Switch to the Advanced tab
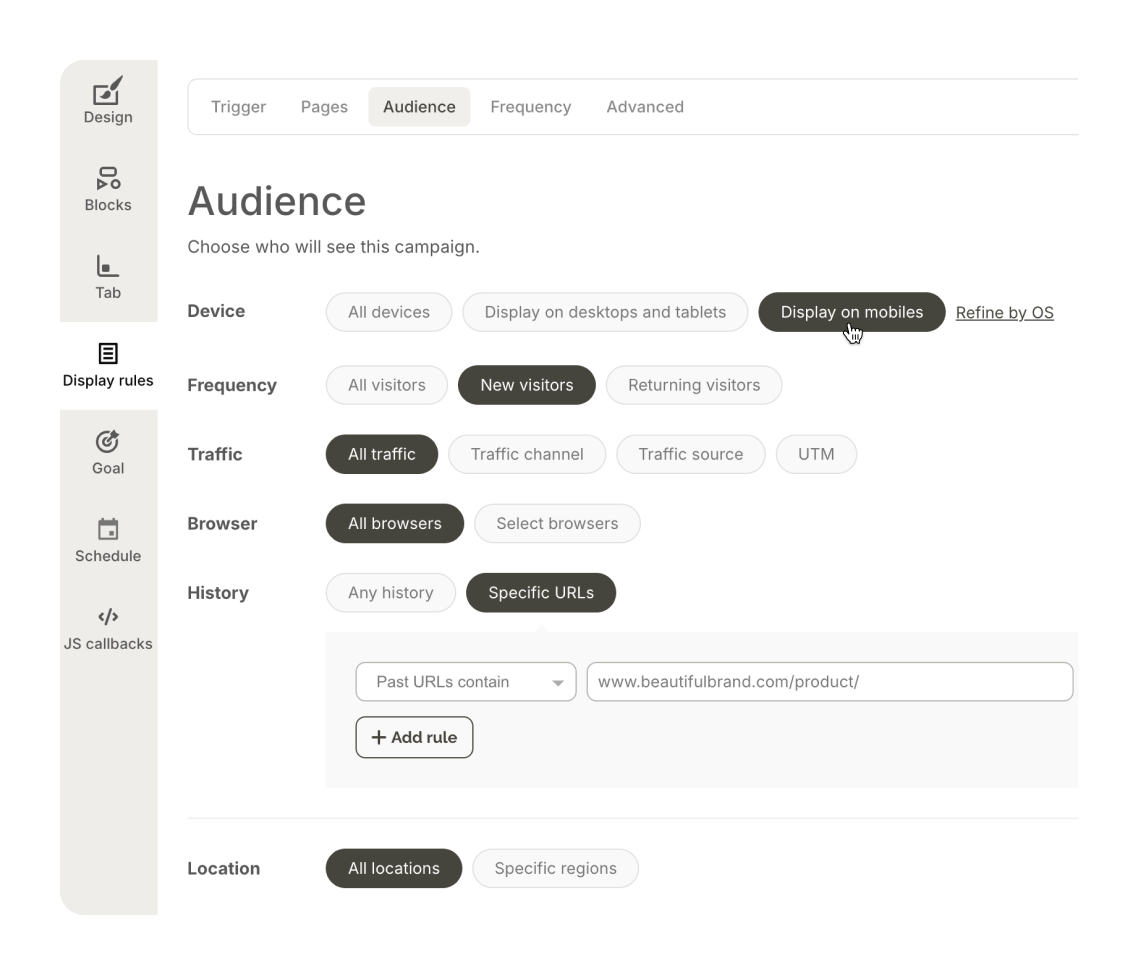 coord(645,106)
